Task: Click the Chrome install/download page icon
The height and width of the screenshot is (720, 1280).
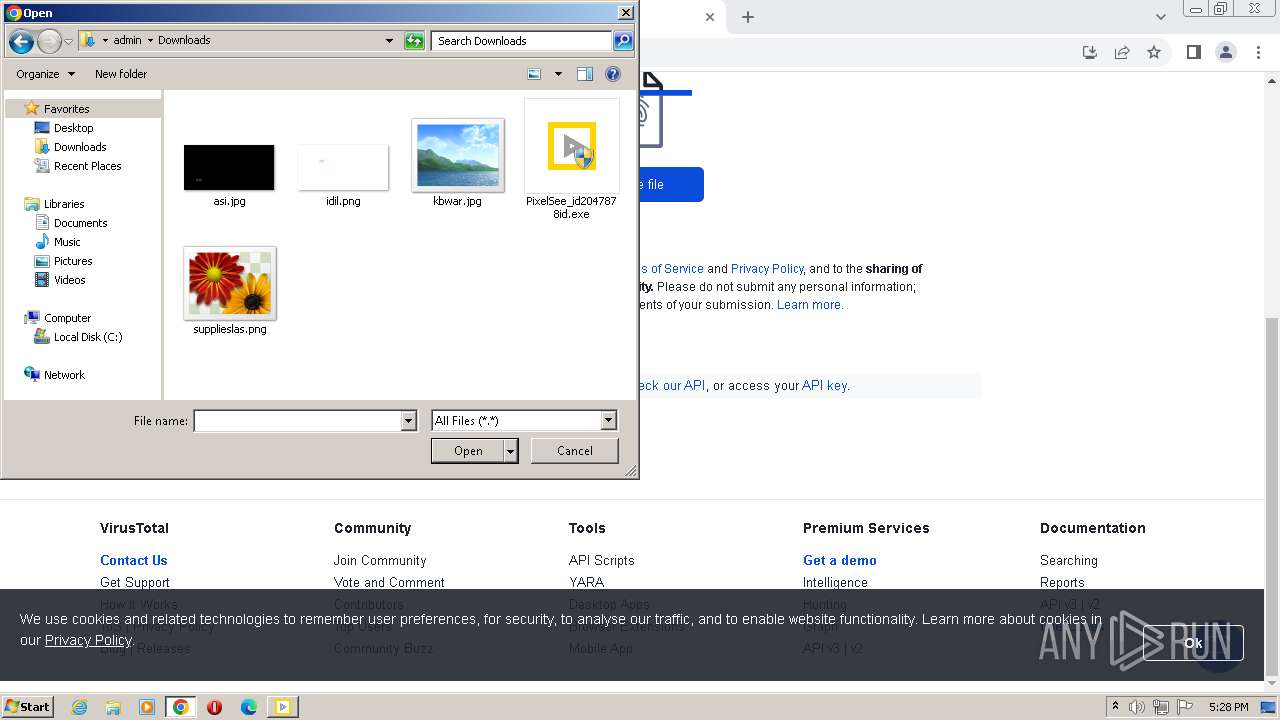Action: [1090, 52]
